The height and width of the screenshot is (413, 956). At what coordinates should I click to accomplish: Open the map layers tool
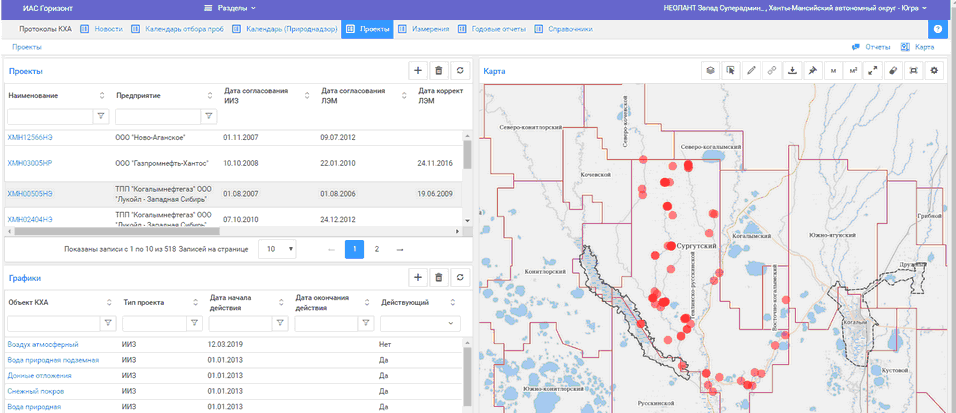click(x=709, y=71)
